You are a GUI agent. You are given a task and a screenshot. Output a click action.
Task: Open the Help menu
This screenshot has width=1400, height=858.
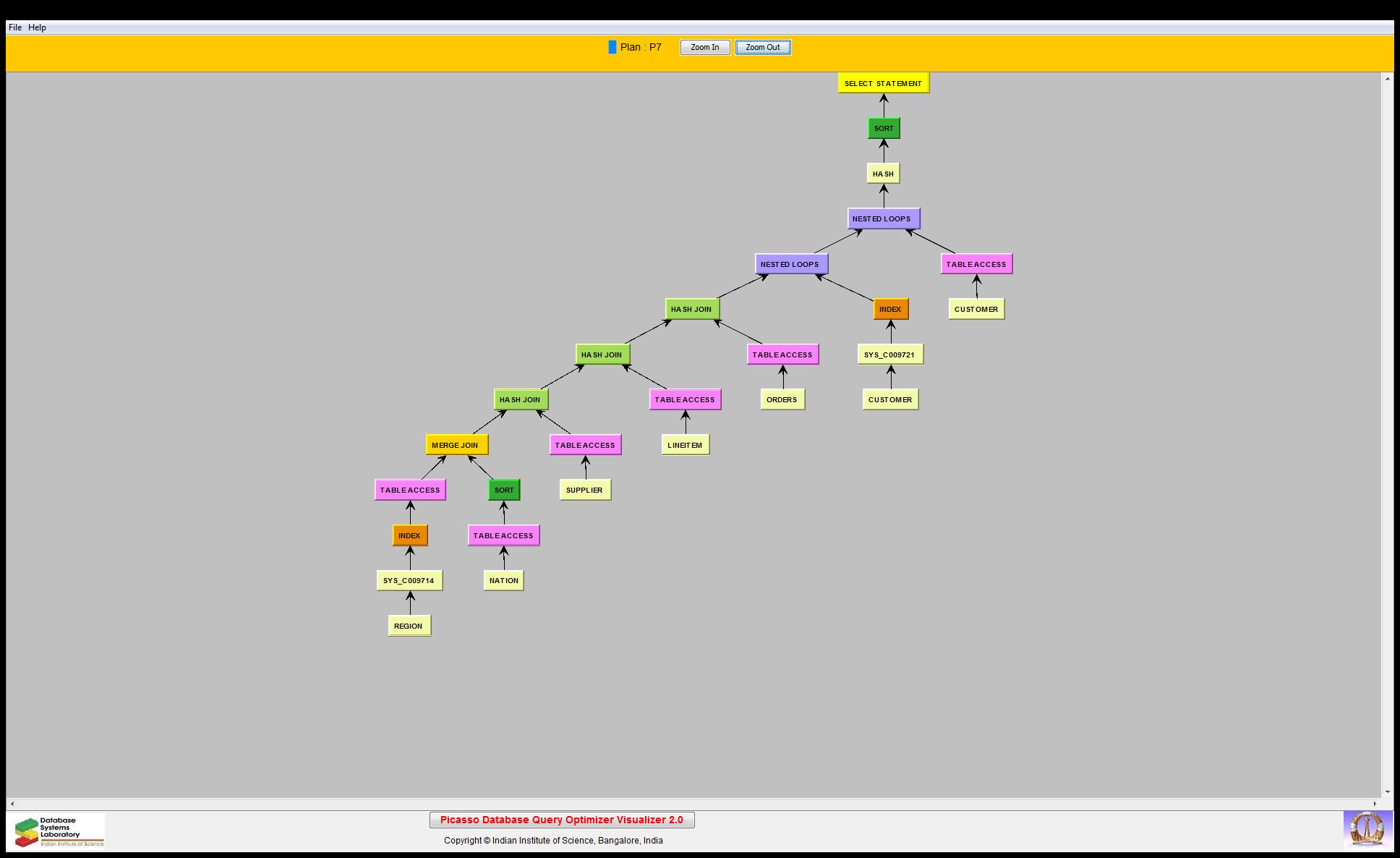[x=37, y=27]
